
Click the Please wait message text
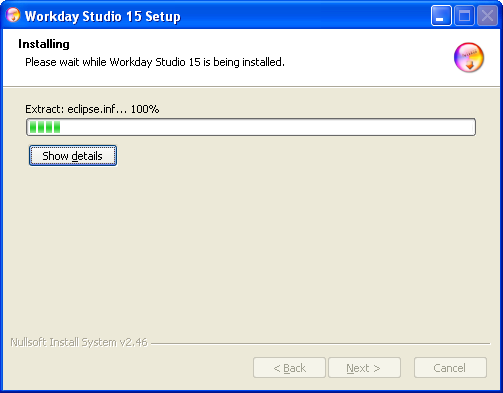155,62
